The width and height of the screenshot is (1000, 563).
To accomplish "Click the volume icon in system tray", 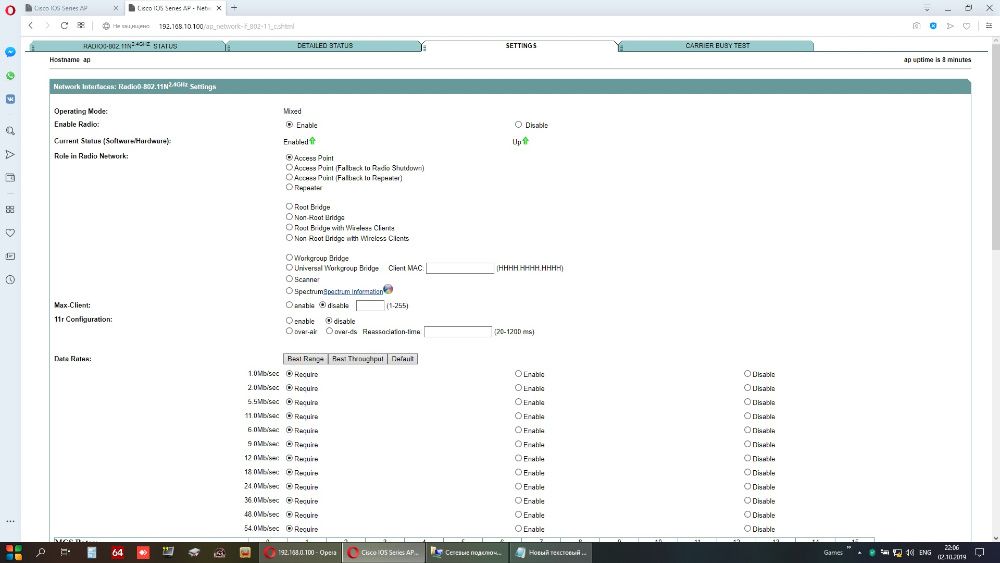I will coord(910,552).
